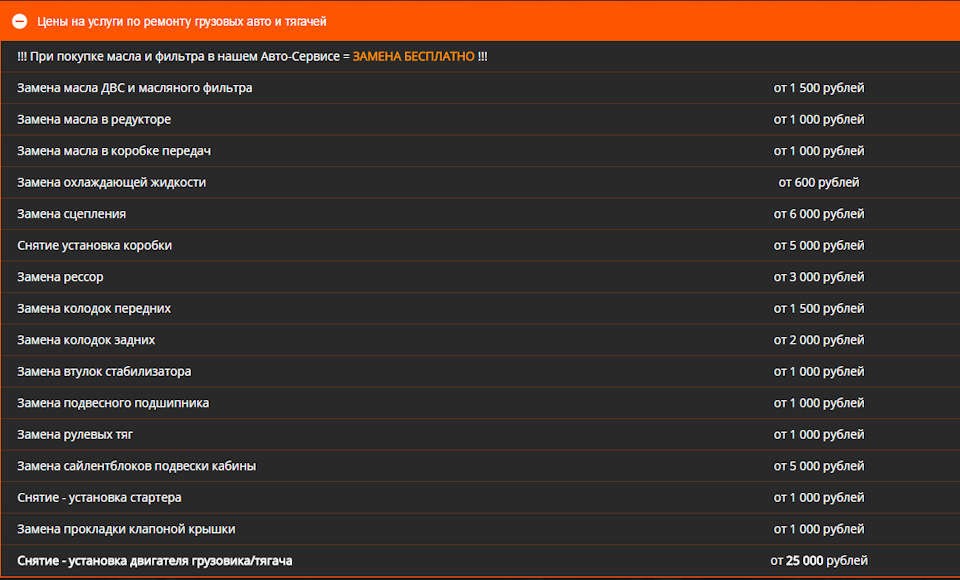Click the price for 'Снятие установка коробки'
960x580 pixels.
pyautogui.click(x=819, y=246)
